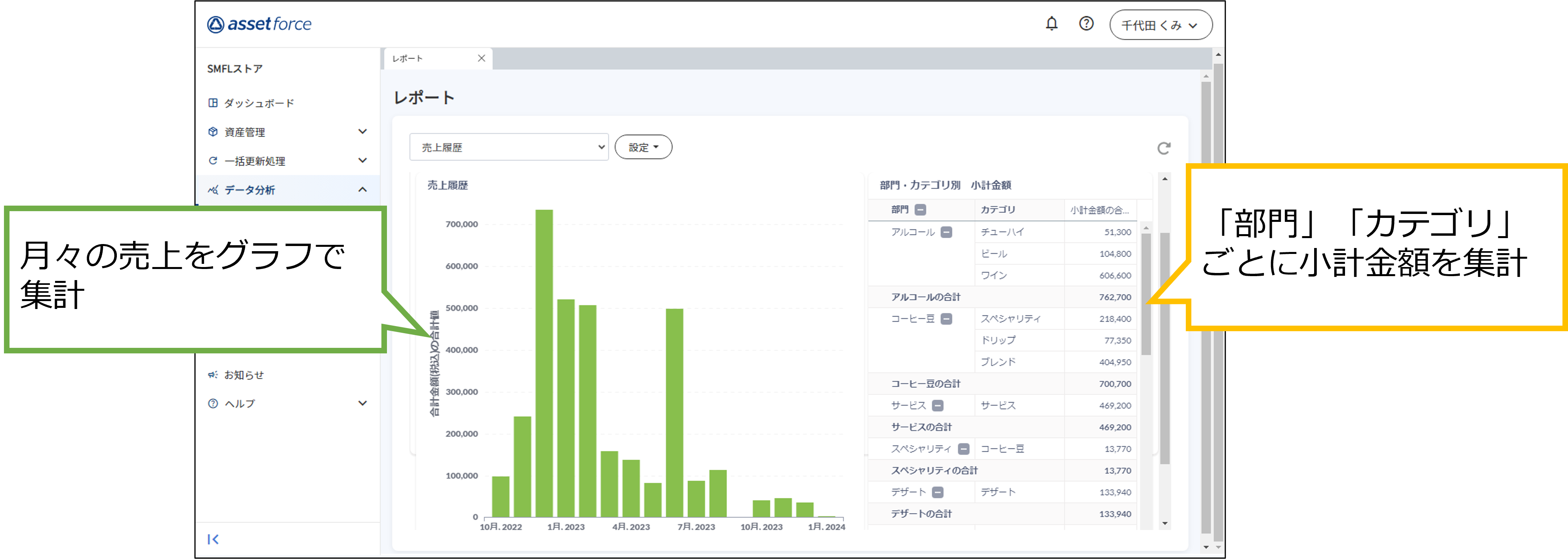Click the notification bell icon
The height and width of the screenshot is (559, 1568).
[1051, 24]
